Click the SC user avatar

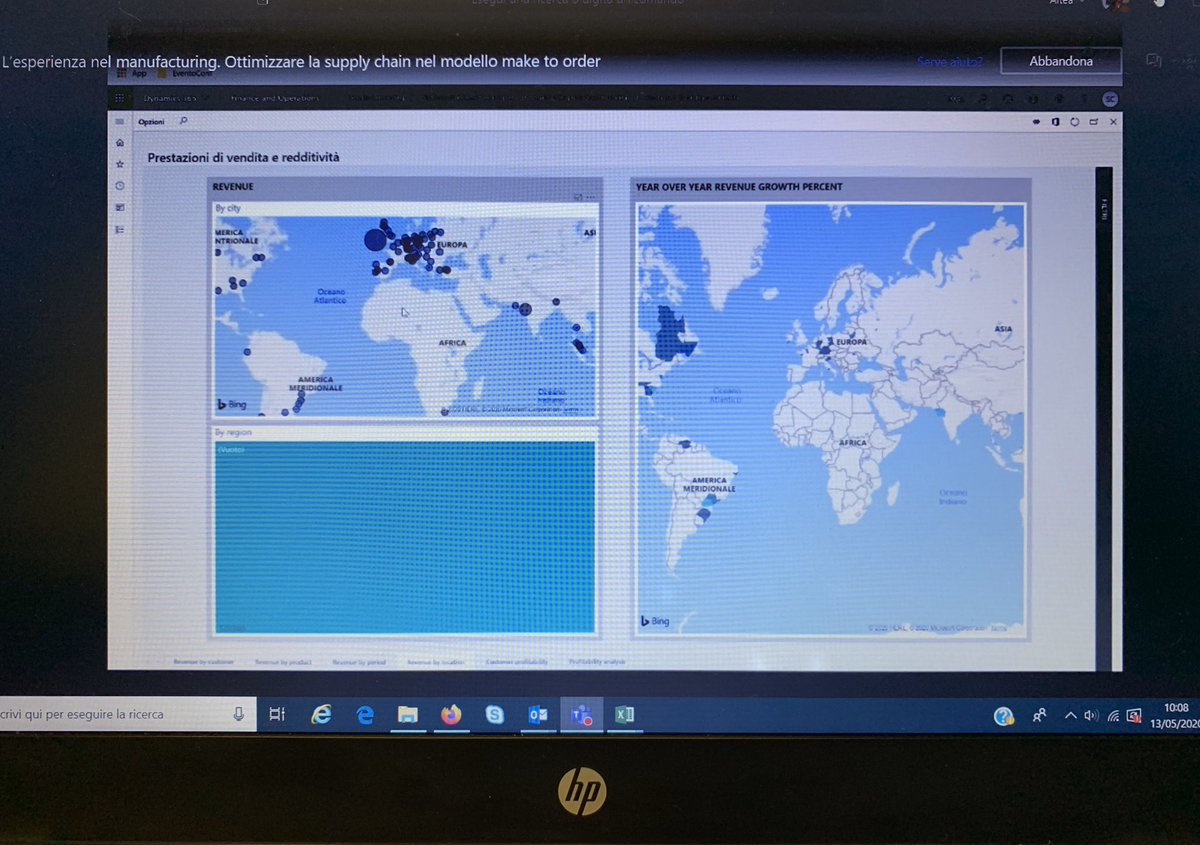[x=1110, y=99]
